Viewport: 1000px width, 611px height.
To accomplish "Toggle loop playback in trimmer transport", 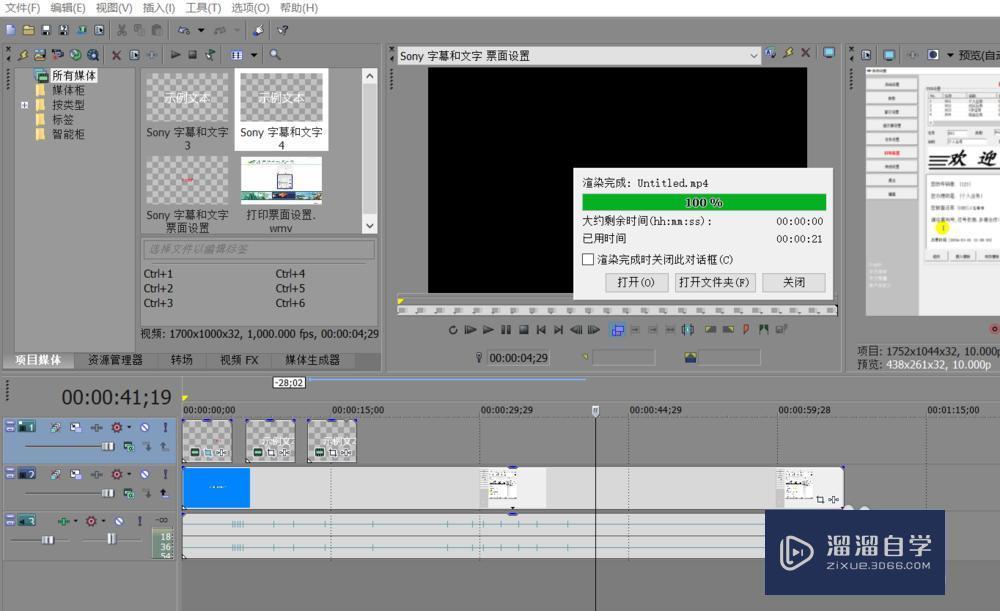I will point(453,330).
